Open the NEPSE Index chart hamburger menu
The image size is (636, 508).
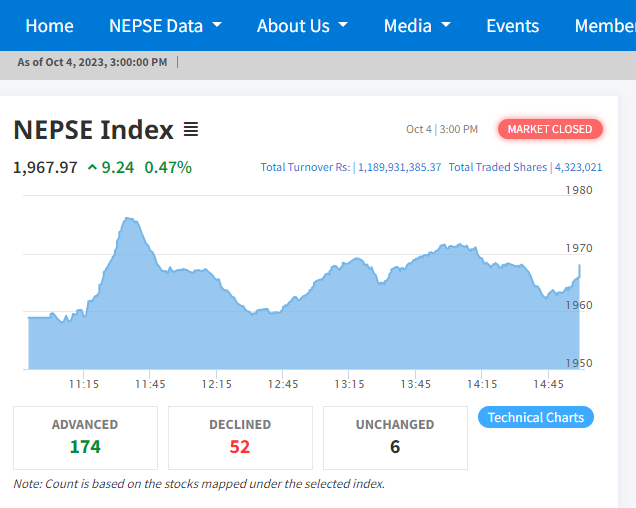(x=191, y=130)
